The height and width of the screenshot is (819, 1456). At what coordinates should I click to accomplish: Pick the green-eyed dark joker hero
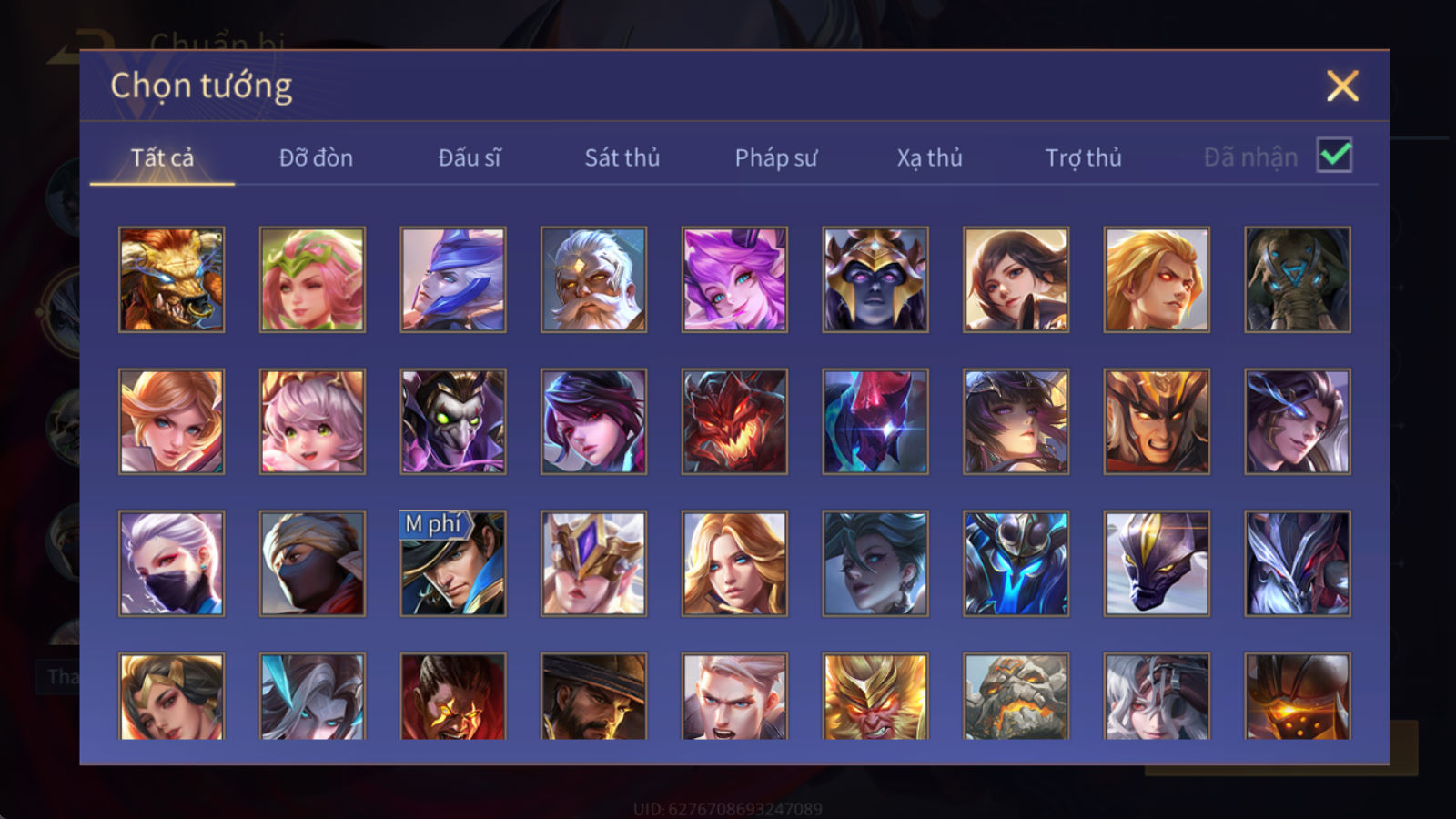[x=453, y=421]
